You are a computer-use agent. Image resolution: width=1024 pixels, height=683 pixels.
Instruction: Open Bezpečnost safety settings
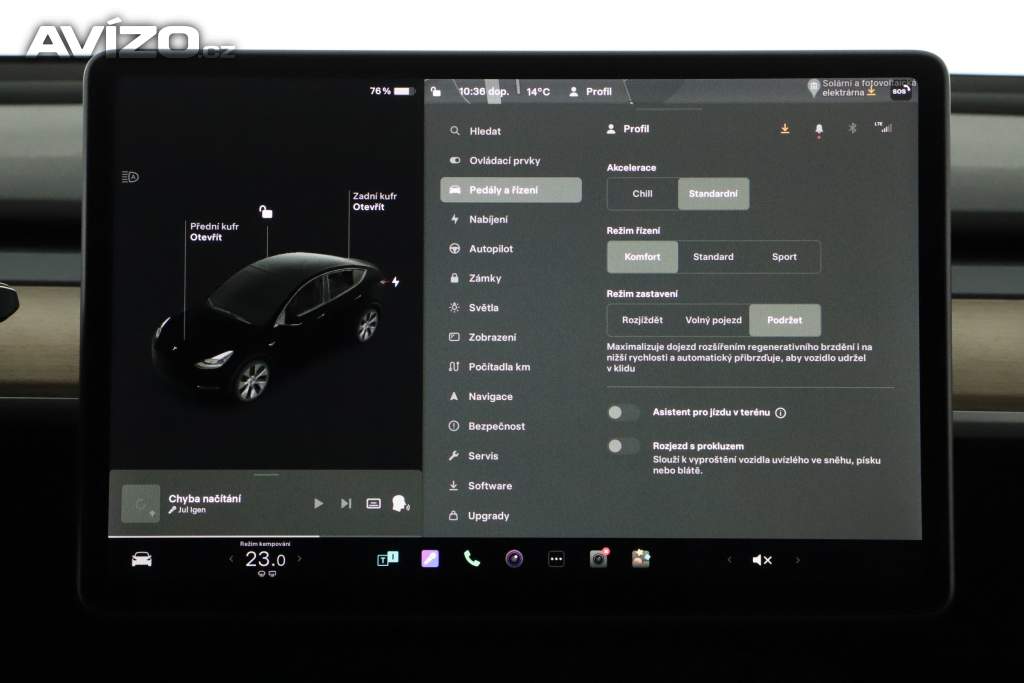tap(487, 426)
